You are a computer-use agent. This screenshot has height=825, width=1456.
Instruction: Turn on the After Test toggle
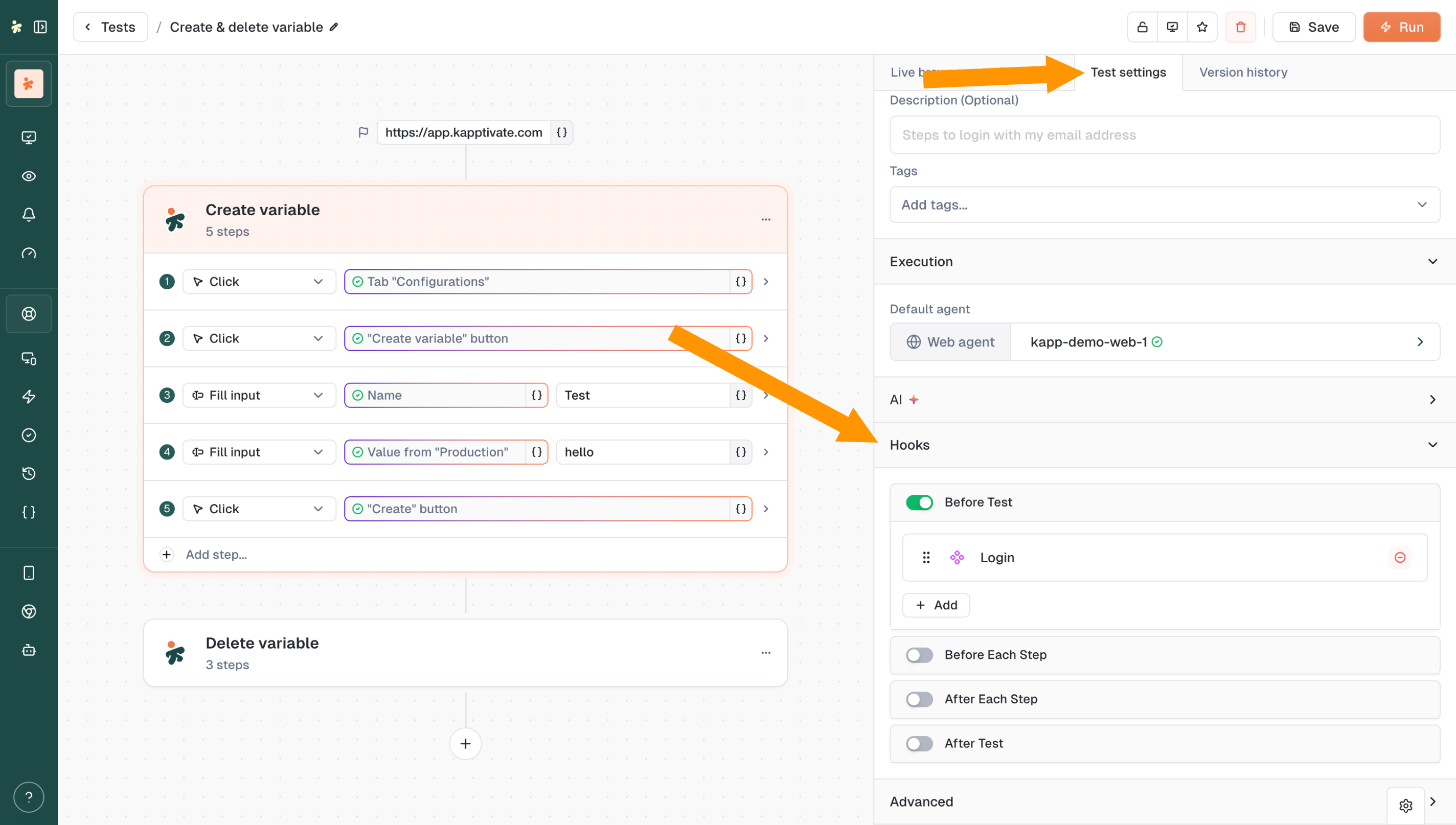(x=919, y=743)
